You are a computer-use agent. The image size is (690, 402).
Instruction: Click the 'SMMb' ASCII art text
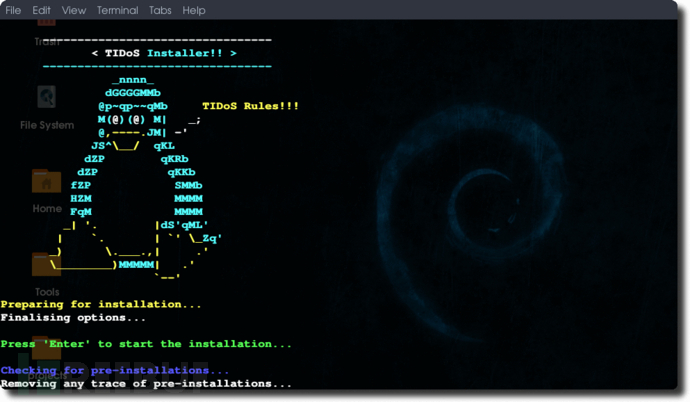pos(188,185)
